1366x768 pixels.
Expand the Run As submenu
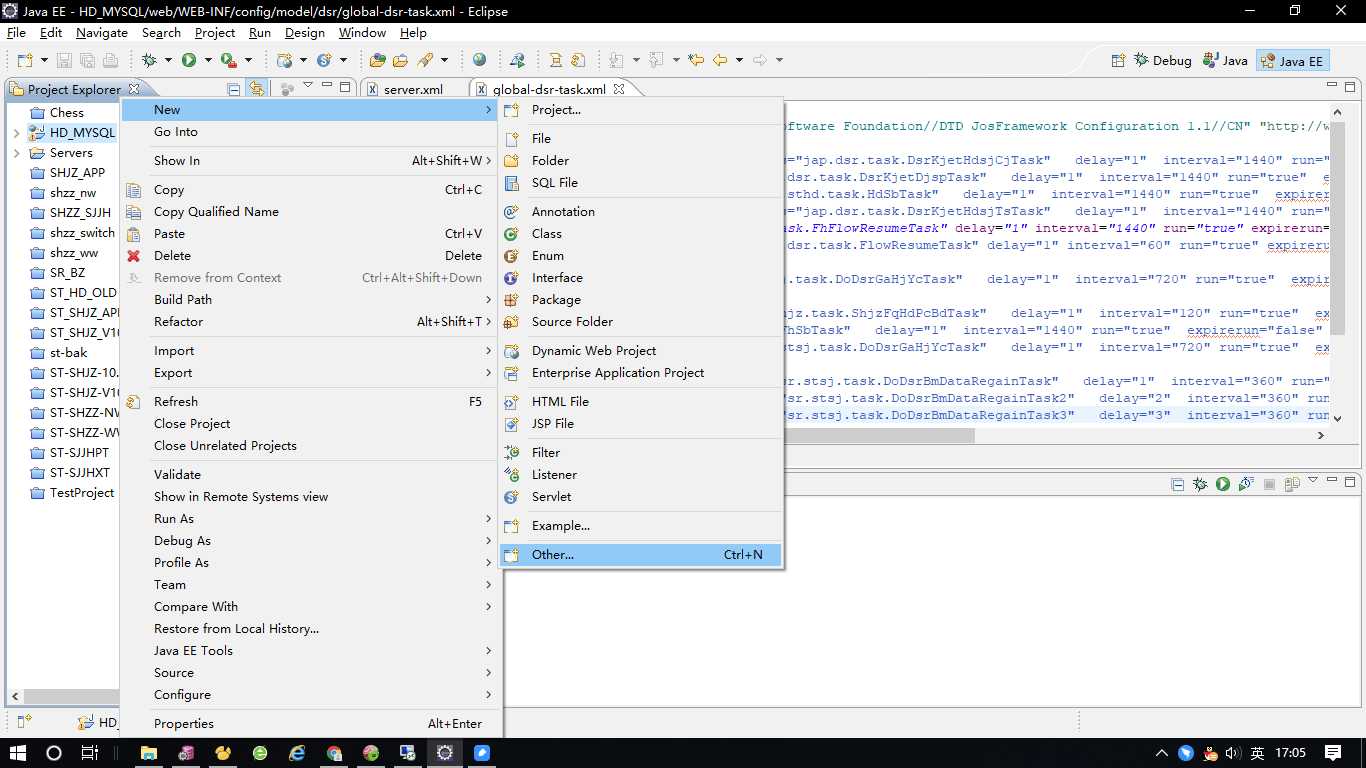[310, 518]
